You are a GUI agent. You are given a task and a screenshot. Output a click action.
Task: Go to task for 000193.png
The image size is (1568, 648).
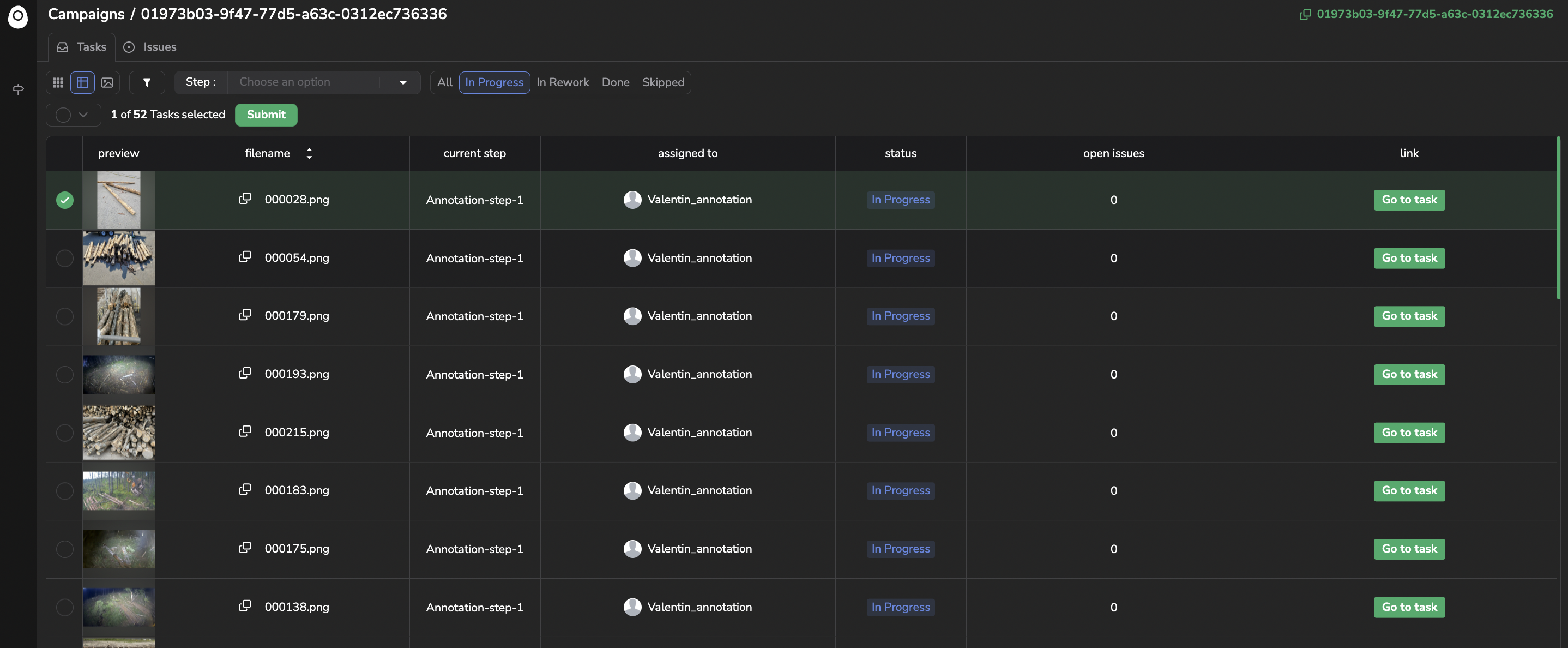1409,375
